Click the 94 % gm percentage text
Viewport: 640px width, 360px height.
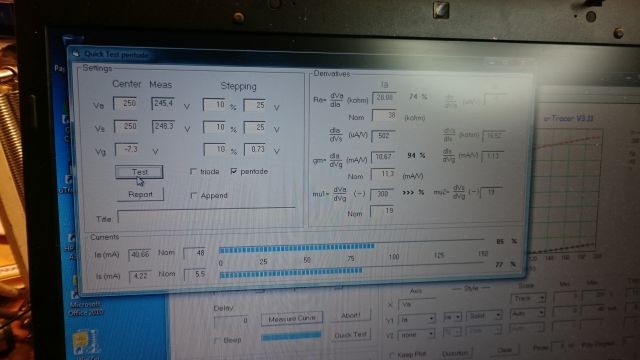[416, 156]
